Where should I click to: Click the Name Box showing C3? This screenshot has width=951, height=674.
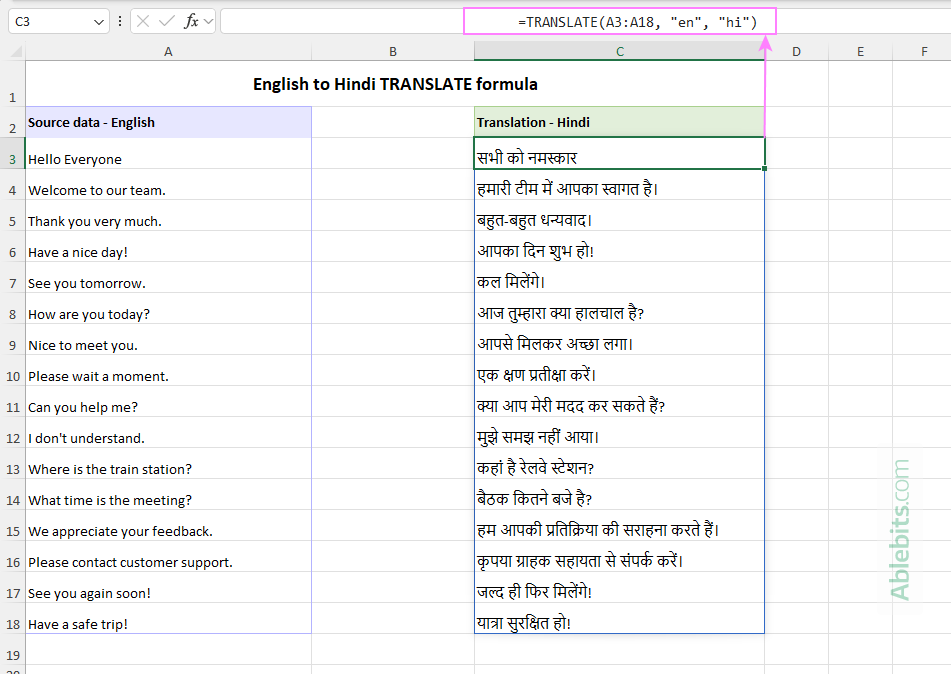click(x=58, y=22)
